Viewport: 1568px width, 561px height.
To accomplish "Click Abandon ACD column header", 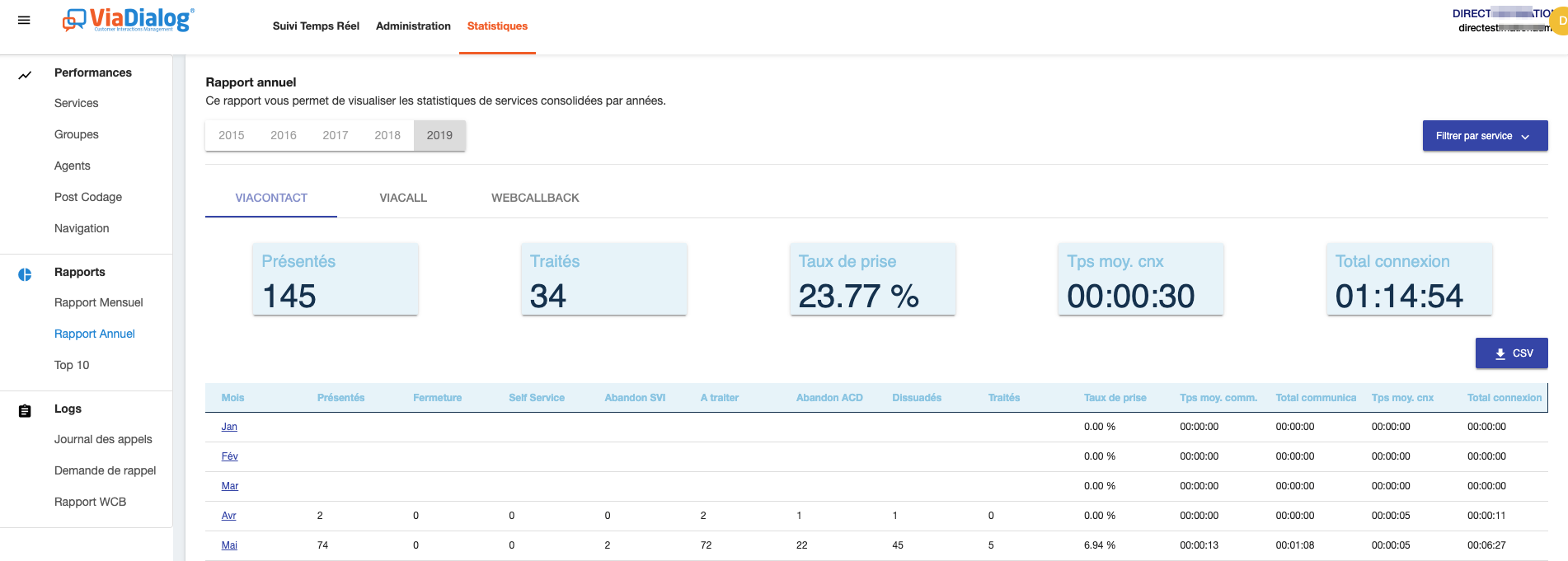I will tap(829, 398).
